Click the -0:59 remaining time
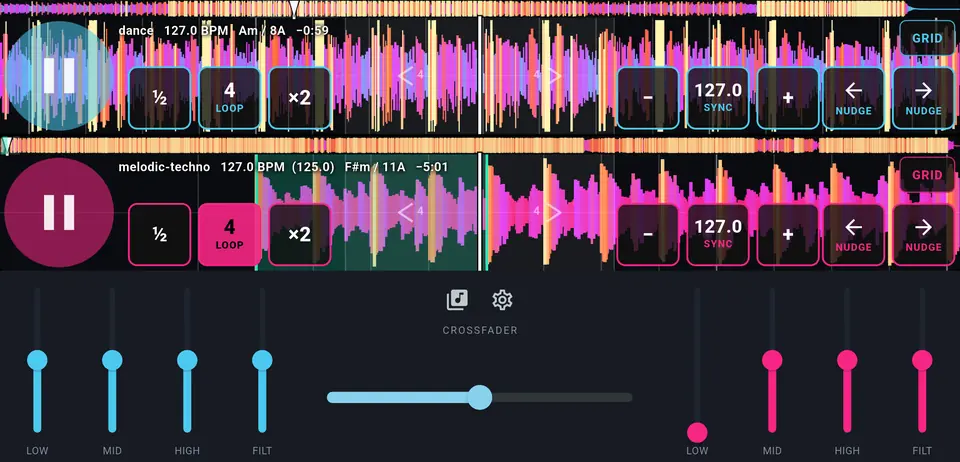 (x=312, y=30)
